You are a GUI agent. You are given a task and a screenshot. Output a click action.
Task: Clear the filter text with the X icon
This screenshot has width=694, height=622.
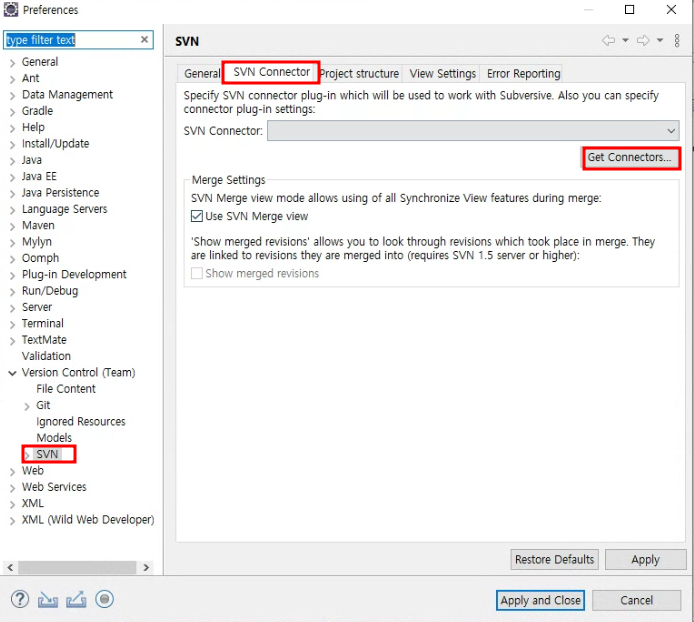tap(144, 40)
